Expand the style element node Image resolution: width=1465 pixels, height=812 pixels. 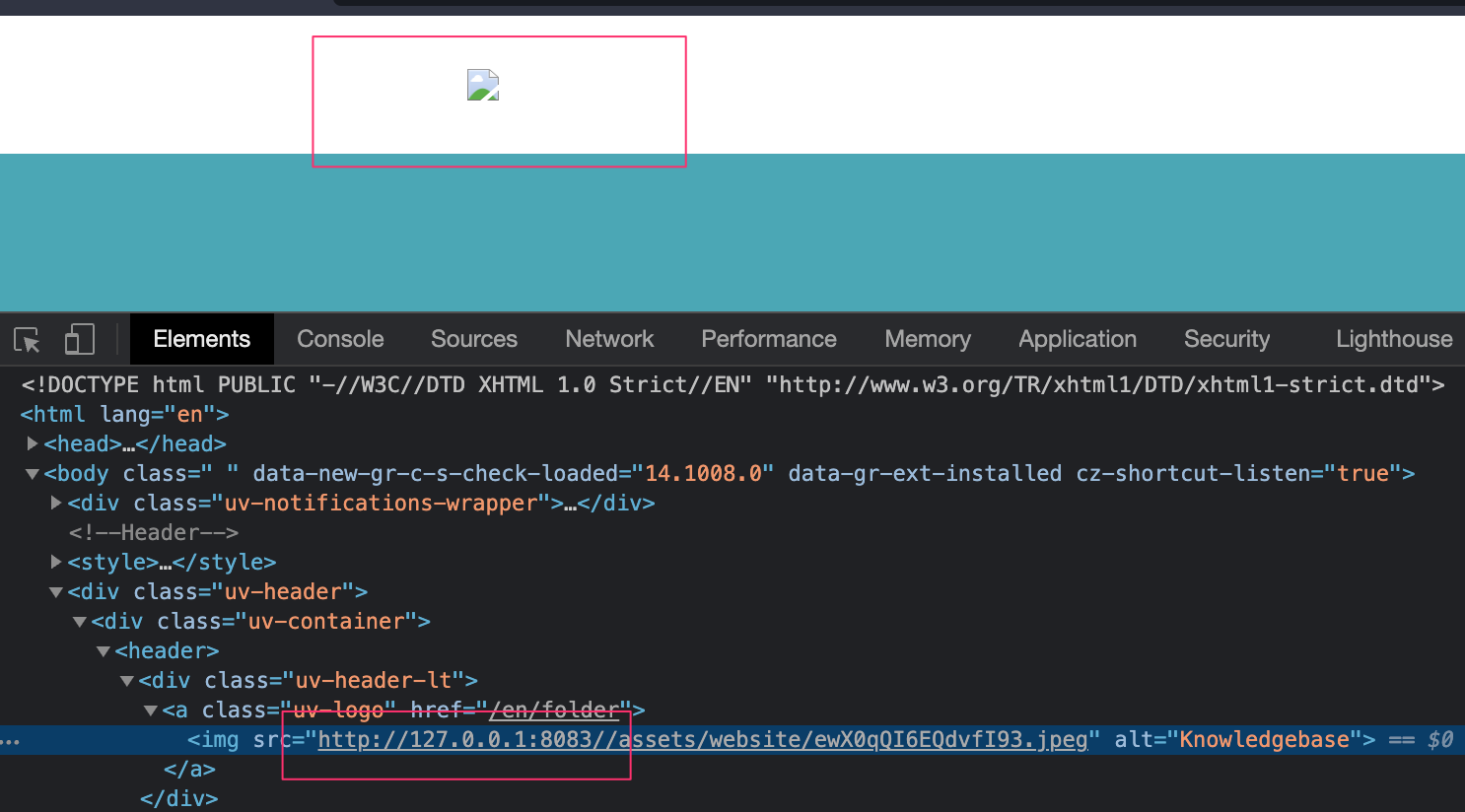pyautogui.click(x=56, y=563)
